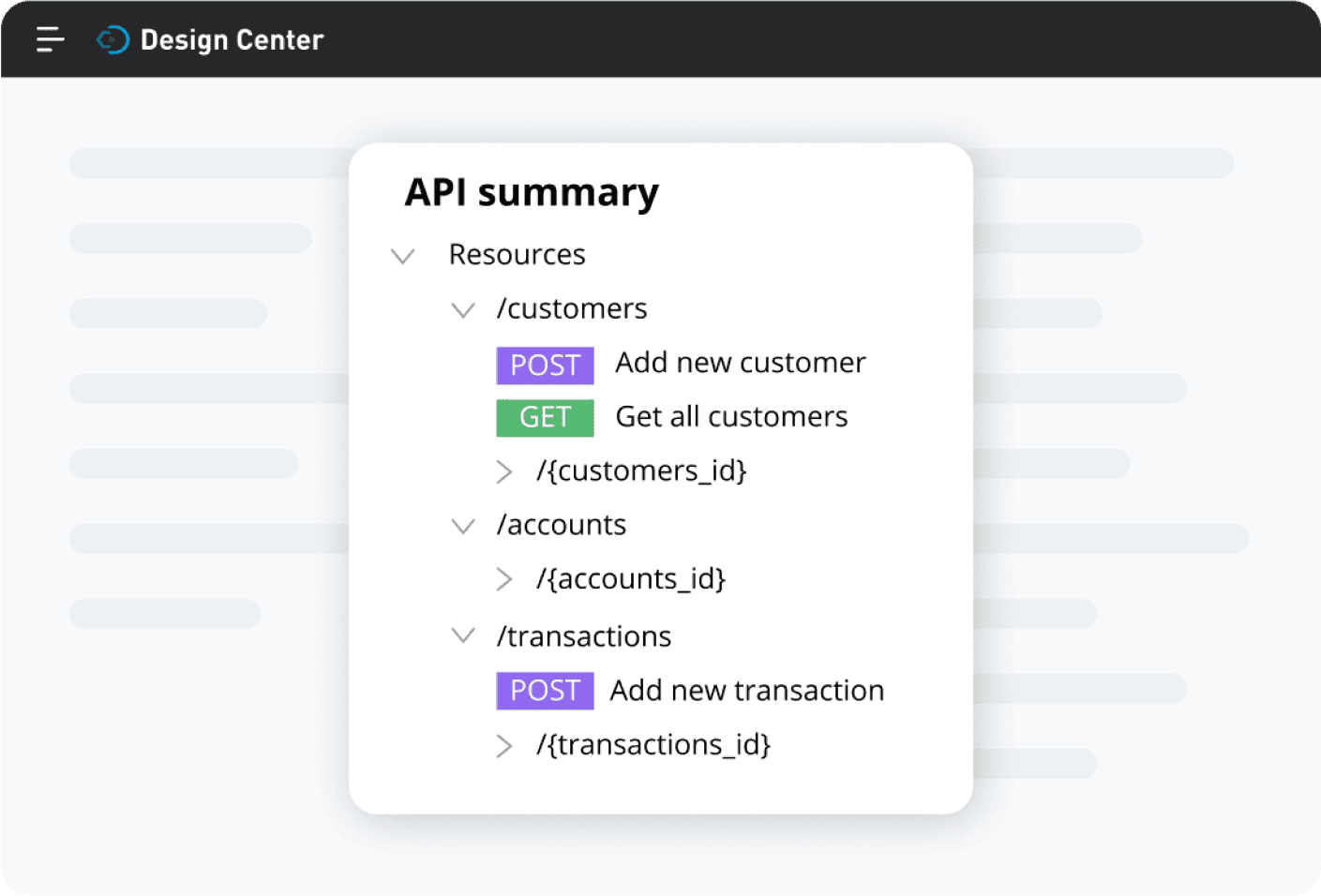1321x896 pixels.
Task: Collapse the /customers resource
Action: 463,309
